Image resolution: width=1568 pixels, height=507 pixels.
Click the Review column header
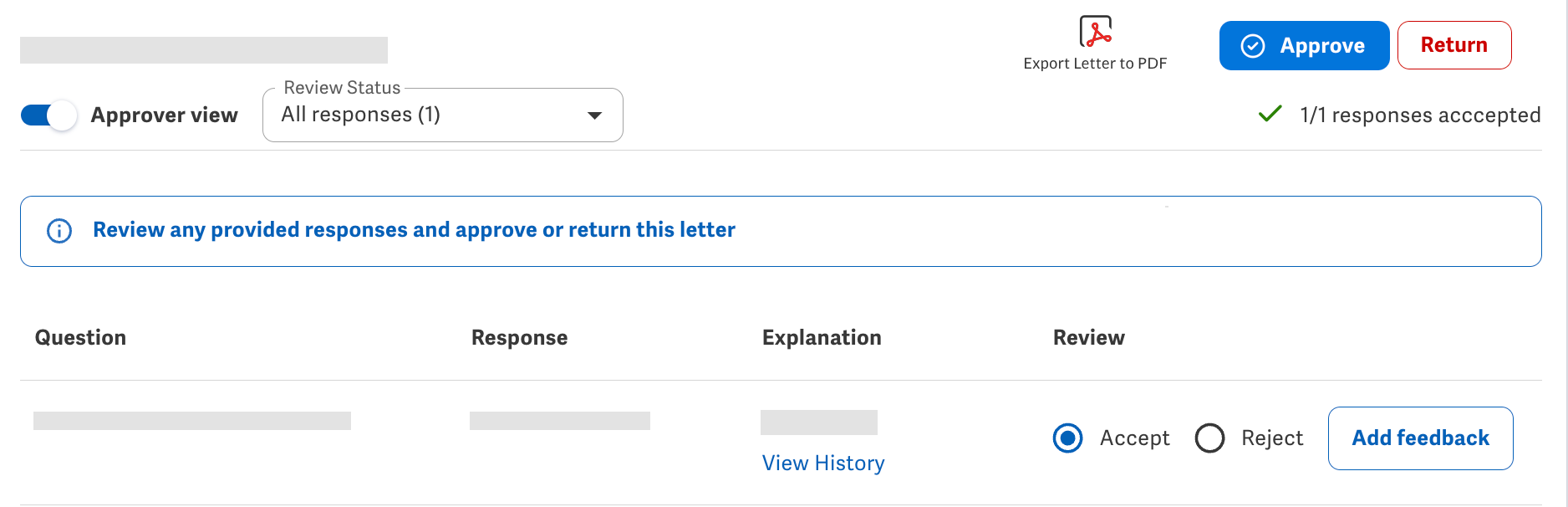pyautogui.click(x=1088, y=338)
